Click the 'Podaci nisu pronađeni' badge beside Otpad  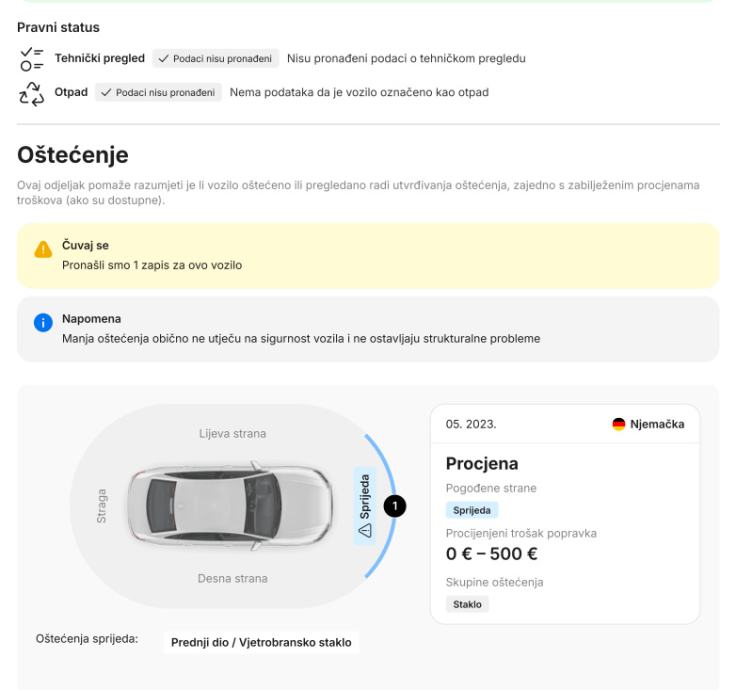[x=159, y=93]
